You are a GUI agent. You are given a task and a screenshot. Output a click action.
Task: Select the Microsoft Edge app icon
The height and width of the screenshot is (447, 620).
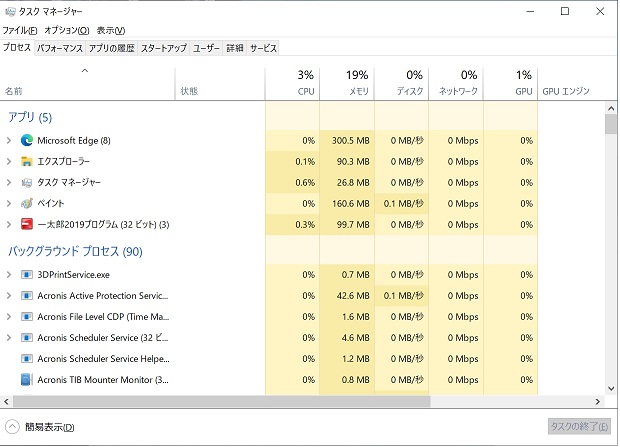[26, 140]
